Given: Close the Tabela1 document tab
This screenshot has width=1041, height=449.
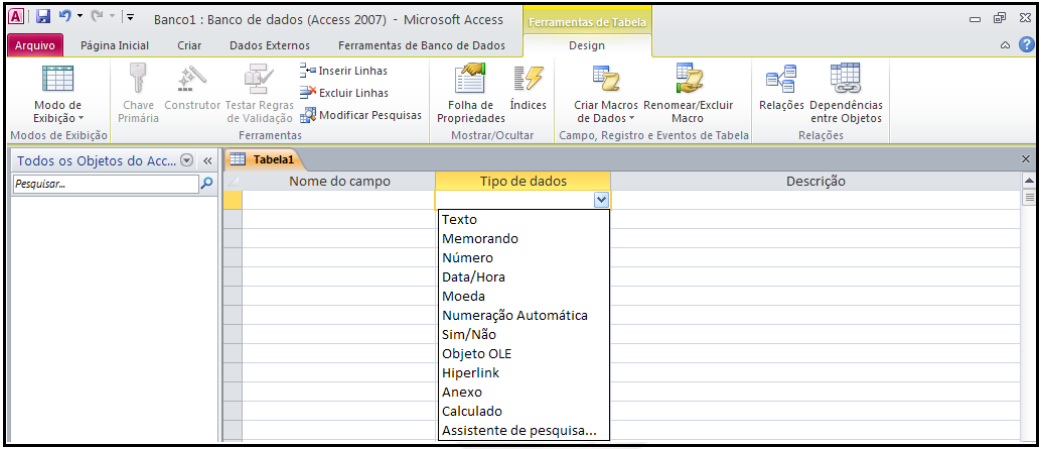Looking at the screenshot, I should point(1025,160).
